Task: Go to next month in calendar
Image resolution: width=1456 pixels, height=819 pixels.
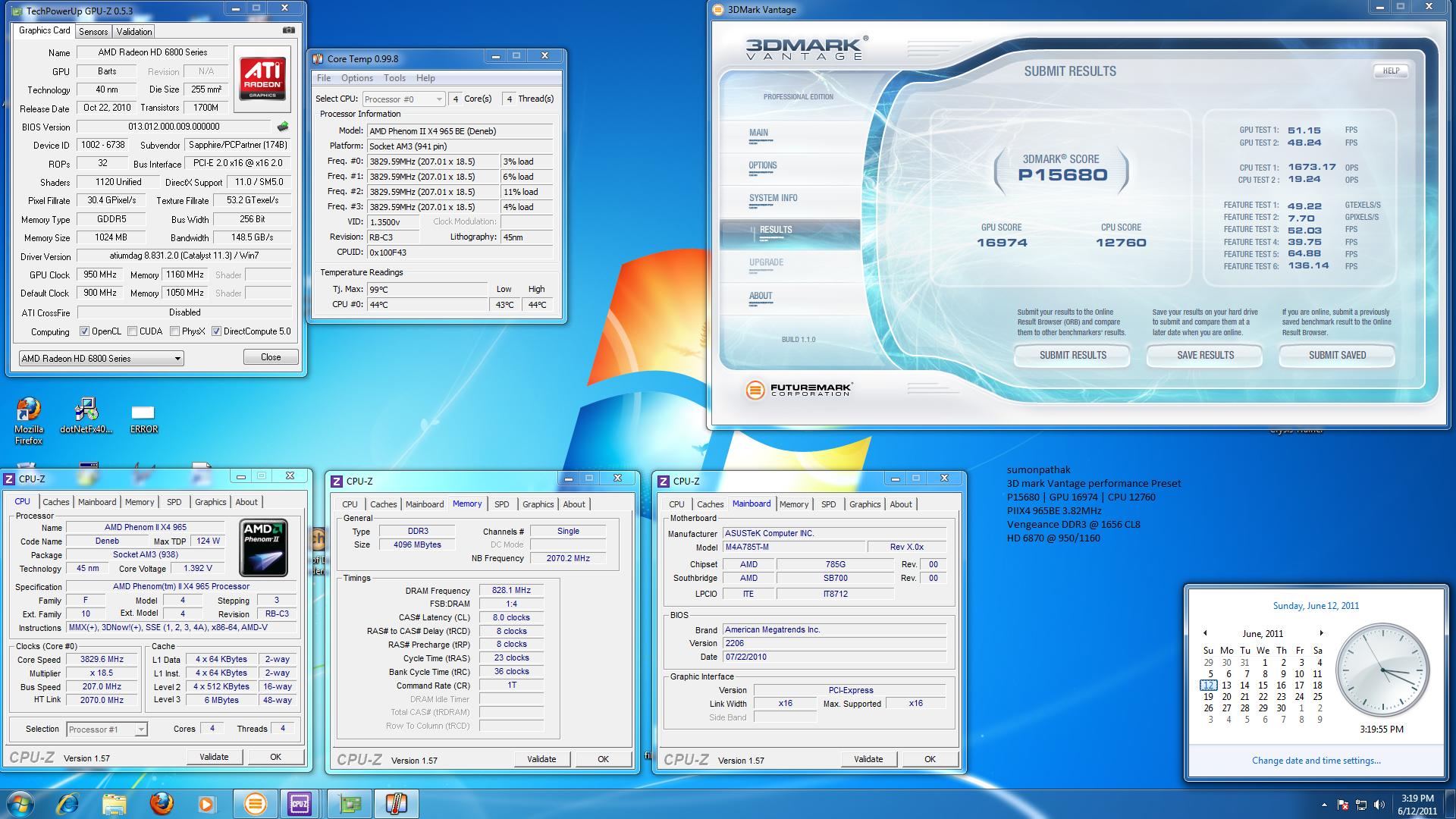Action: click(x=1321, y=633)
